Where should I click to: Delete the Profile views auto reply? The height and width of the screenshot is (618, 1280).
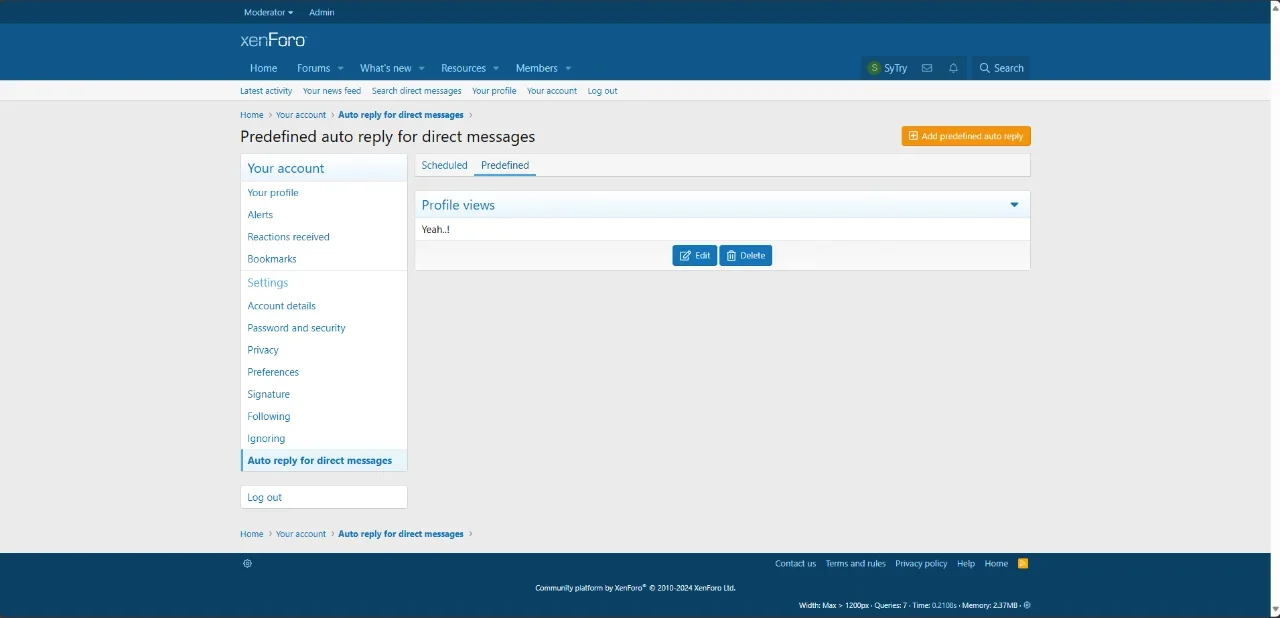[746, 256]
